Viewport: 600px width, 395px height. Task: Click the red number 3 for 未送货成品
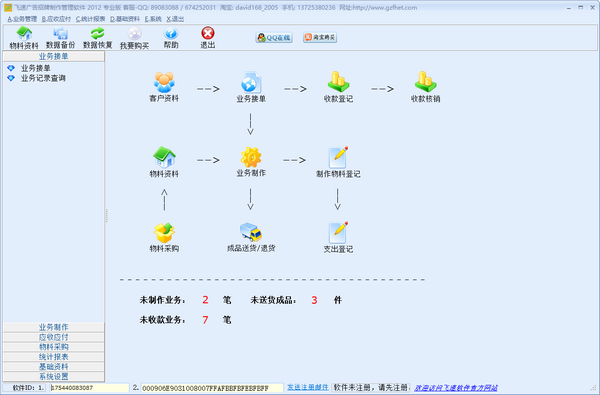[x=314, y=300]
